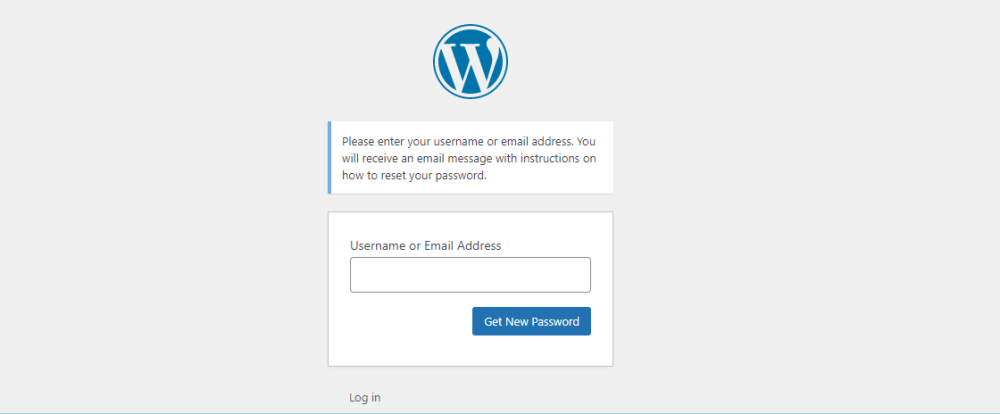Screen dimensions: 1000x414
Task: Submit the lost password form
Action: (531, 321)
